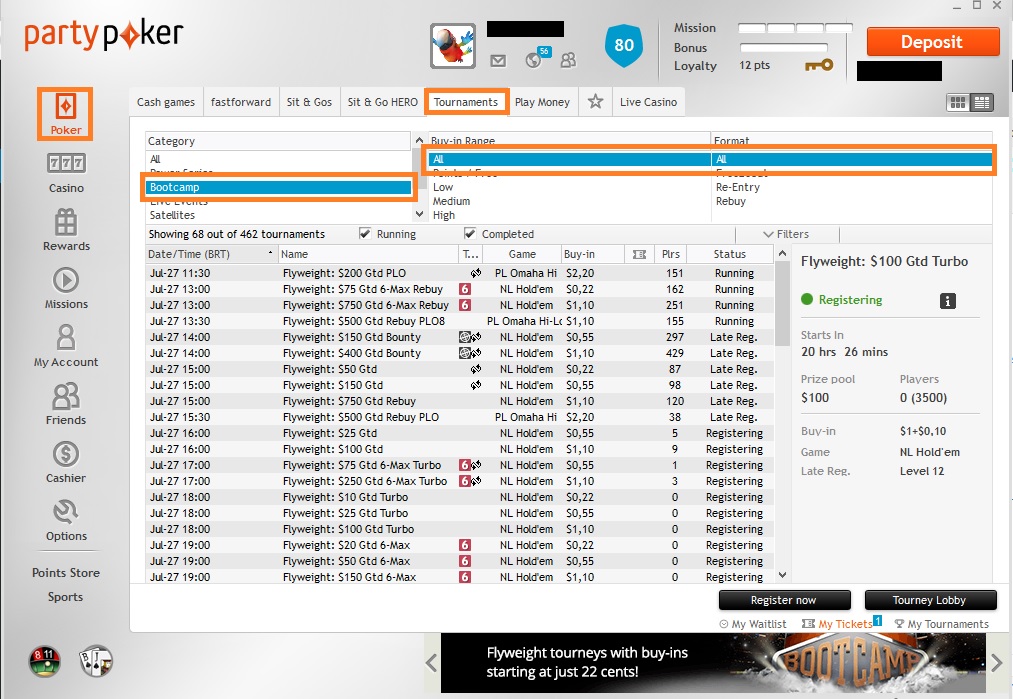Screen dimensions: 1013x699
Task: Click the golden key loyalty icon
Action: coord(819,65)
